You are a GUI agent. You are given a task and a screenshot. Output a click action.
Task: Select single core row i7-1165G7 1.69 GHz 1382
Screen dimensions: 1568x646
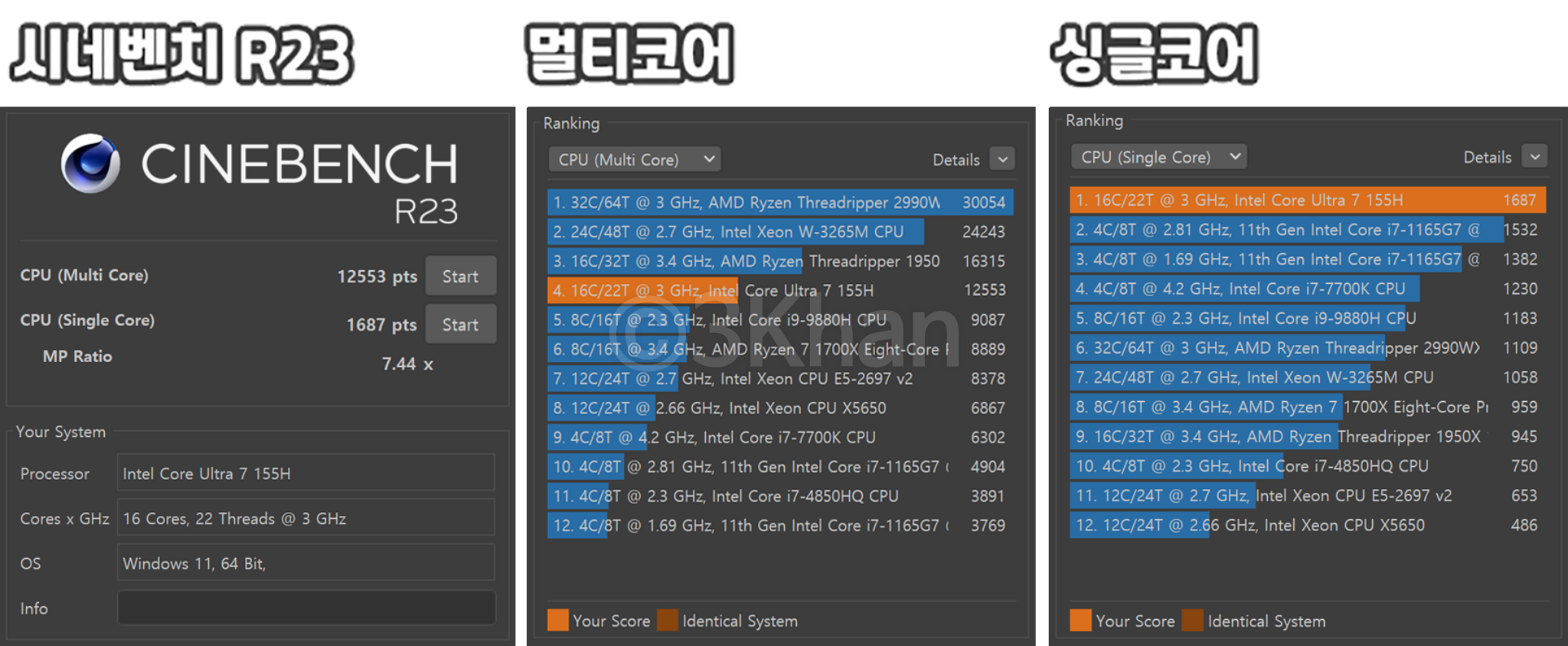(x=1308, y=259)
